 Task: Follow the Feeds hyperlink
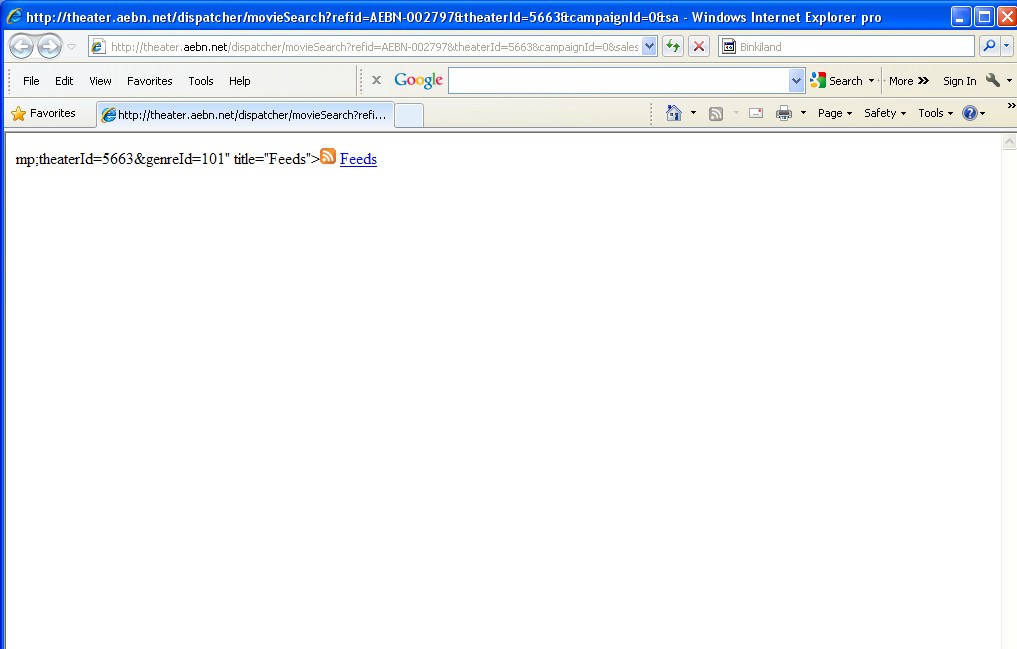(358, 159)
